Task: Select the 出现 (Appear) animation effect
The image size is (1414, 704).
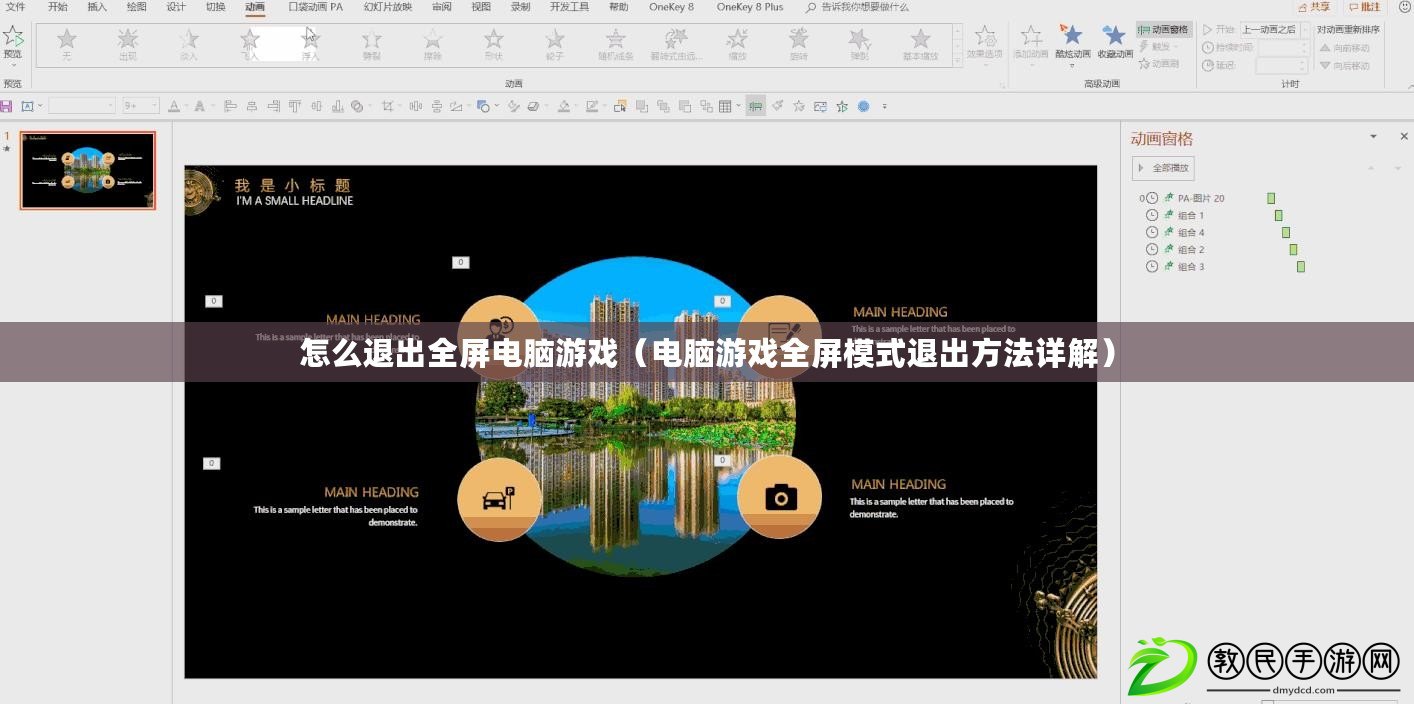Action: [127, 44]
